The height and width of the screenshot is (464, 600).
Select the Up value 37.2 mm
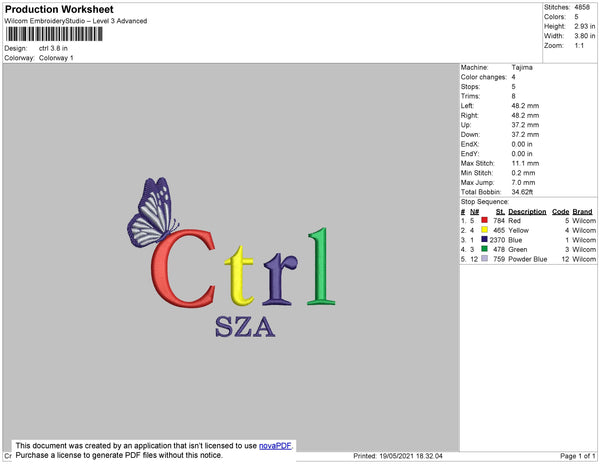525,125
